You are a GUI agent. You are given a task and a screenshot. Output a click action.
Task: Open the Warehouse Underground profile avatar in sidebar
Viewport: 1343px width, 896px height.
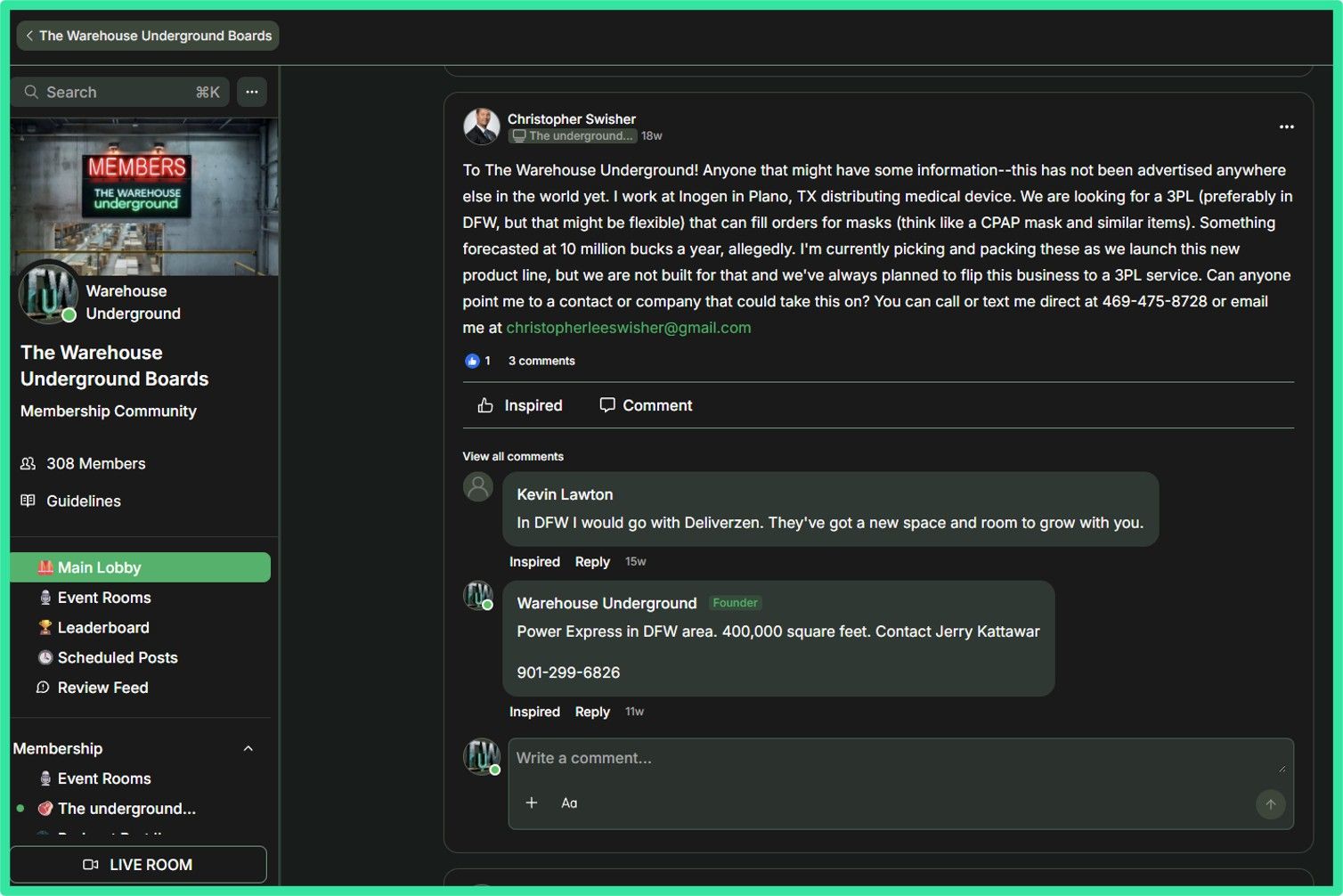(x=48, y=292)
